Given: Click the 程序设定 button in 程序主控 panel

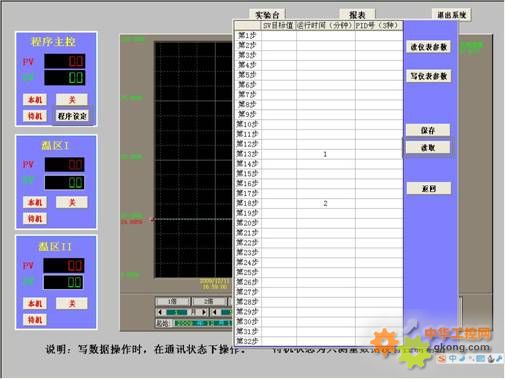Looking at the screenshot, I should [x=72, y=116].
